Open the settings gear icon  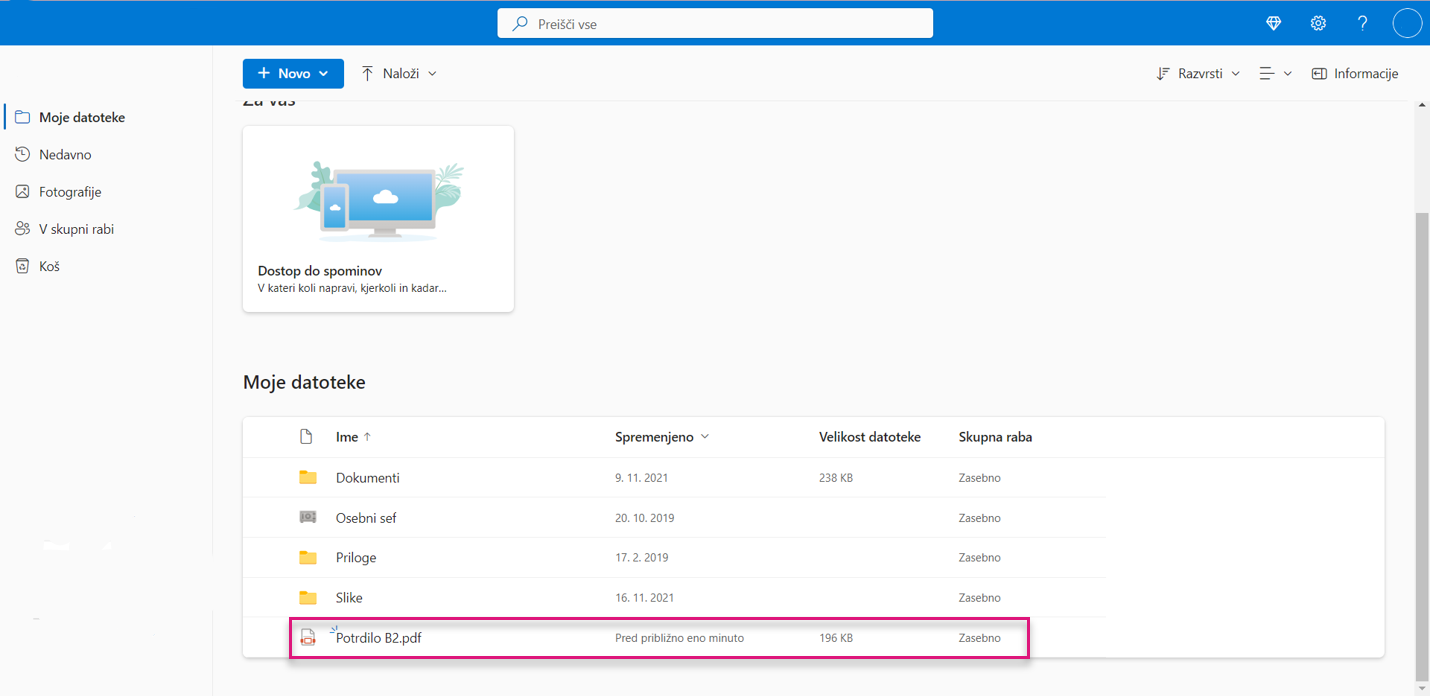(1318, 23)
